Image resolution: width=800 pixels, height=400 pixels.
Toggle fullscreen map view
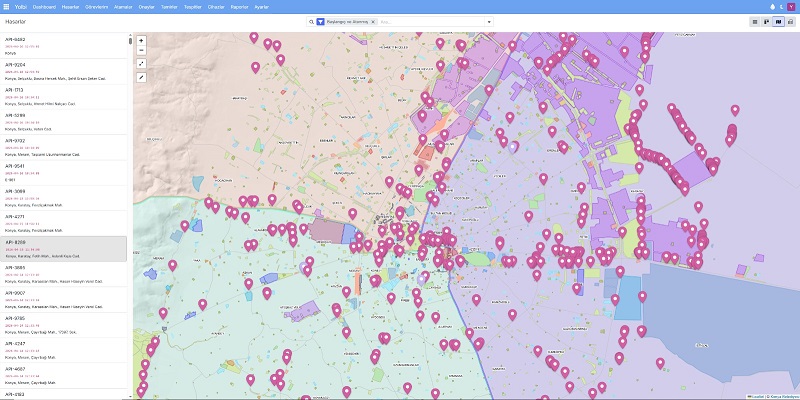(x=141, y=63)
